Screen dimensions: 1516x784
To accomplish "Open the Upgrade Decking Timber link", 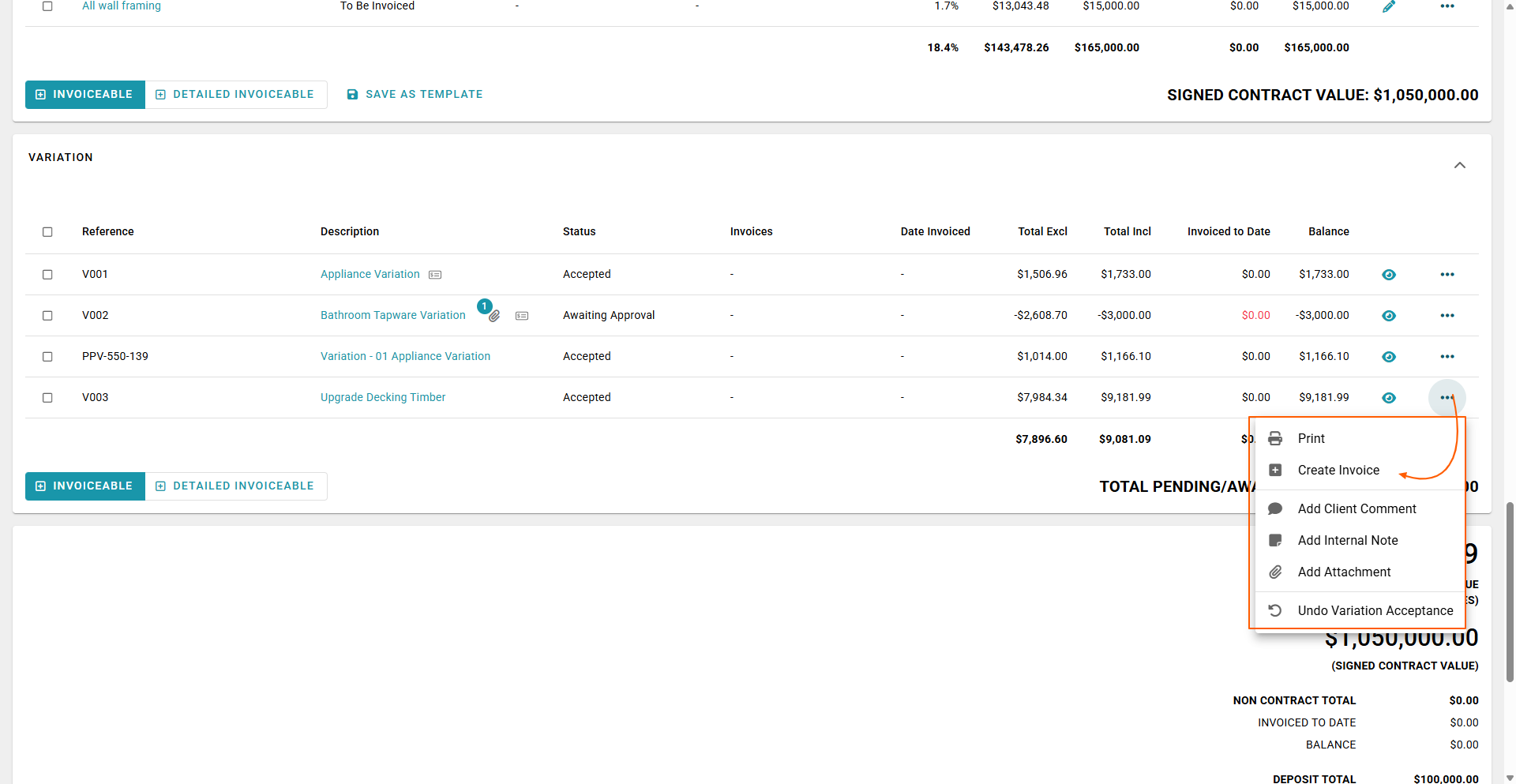I will tap(383, 397).
